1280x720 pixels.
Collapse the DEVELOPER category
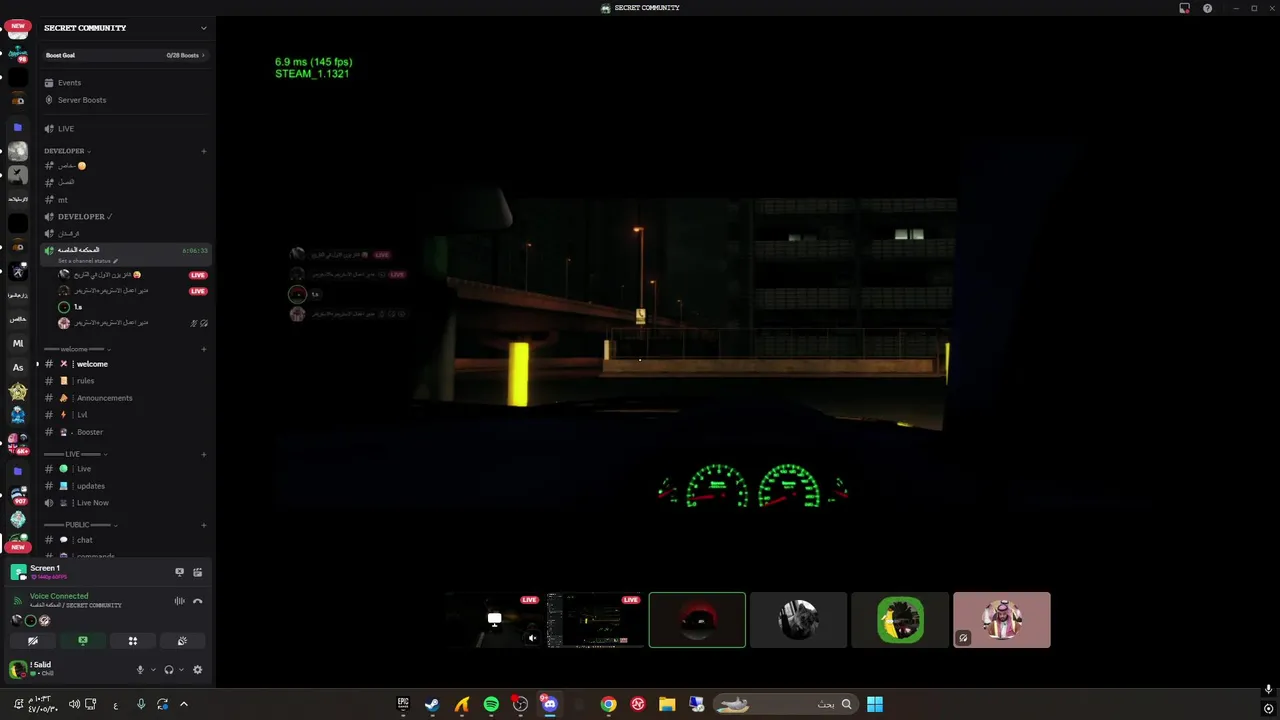click(67, 151)
